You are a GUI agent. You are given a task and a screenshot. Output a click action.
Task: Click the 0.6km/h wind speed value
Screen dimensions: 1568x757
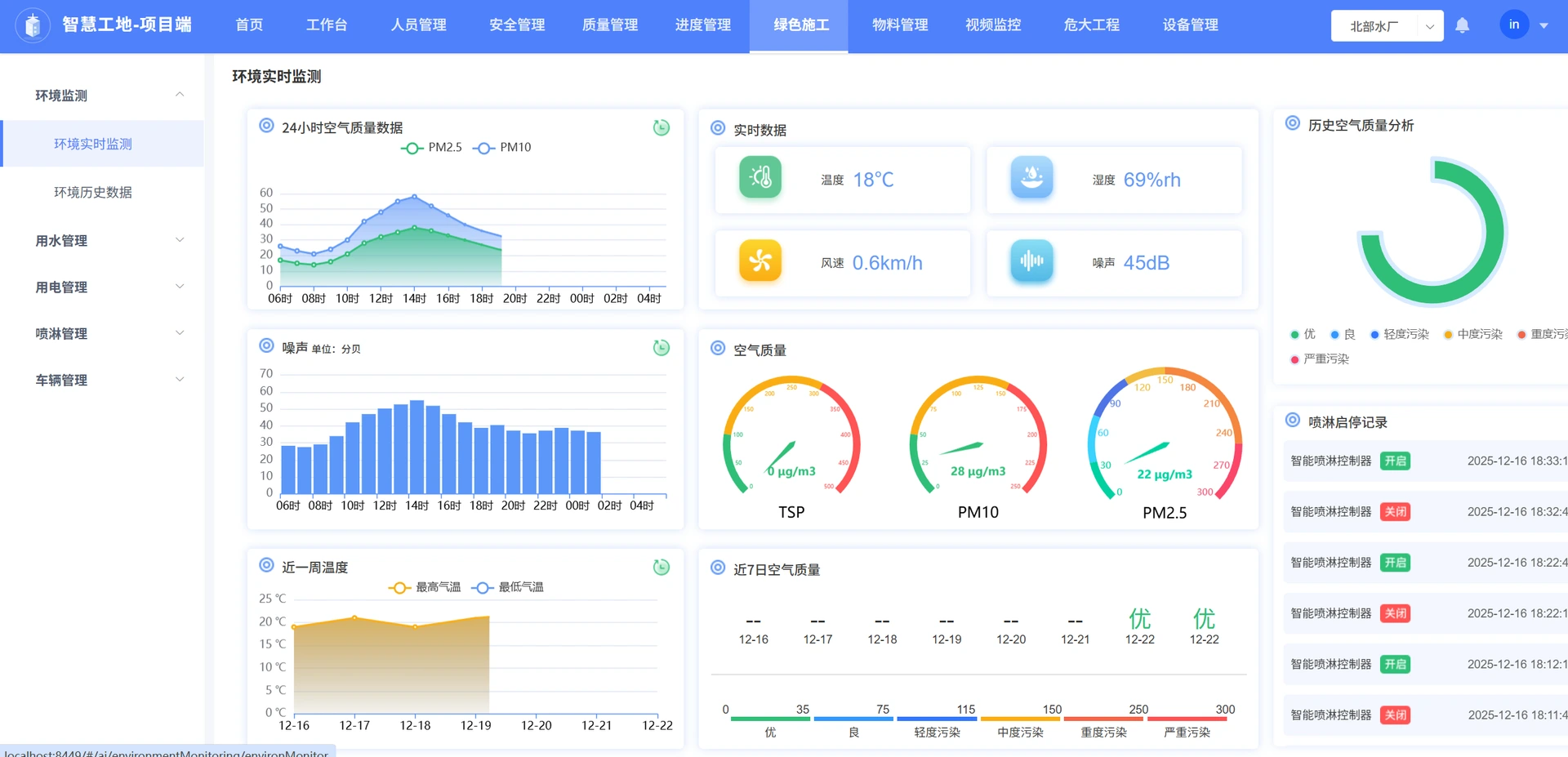click(x=888, y=263)
